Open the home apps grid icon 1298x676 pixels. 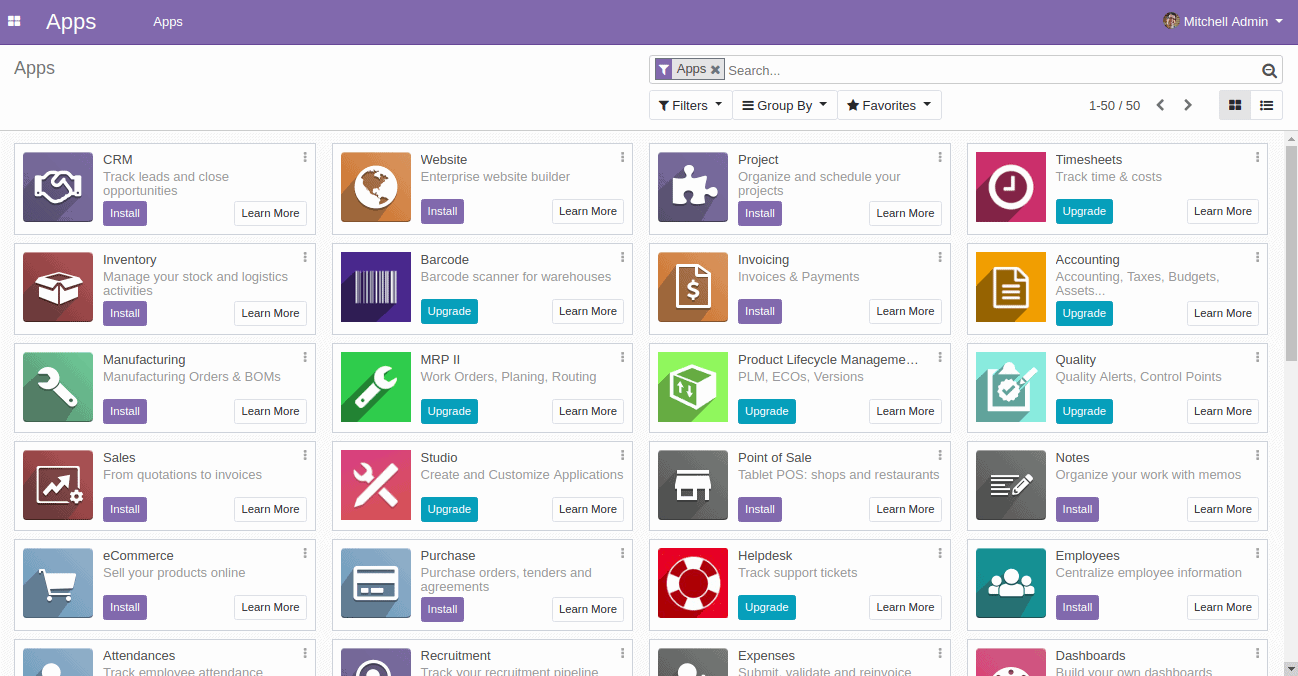[14, 21]
